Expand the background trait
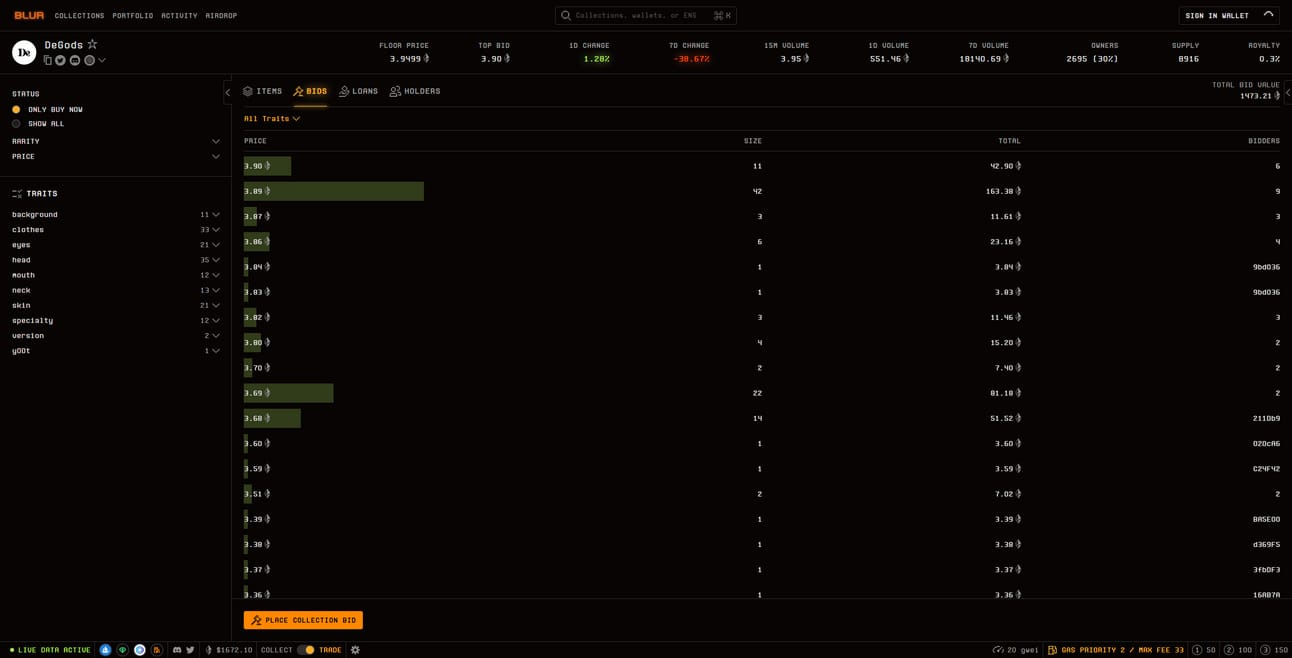 [x=116, y=214]
